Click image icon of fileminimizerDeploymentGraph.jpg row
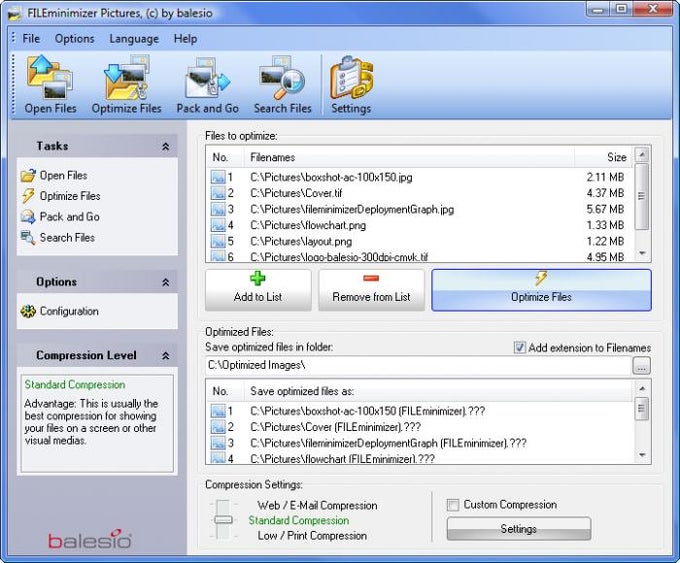The image size is (680, 563). (x=218, y=209)
